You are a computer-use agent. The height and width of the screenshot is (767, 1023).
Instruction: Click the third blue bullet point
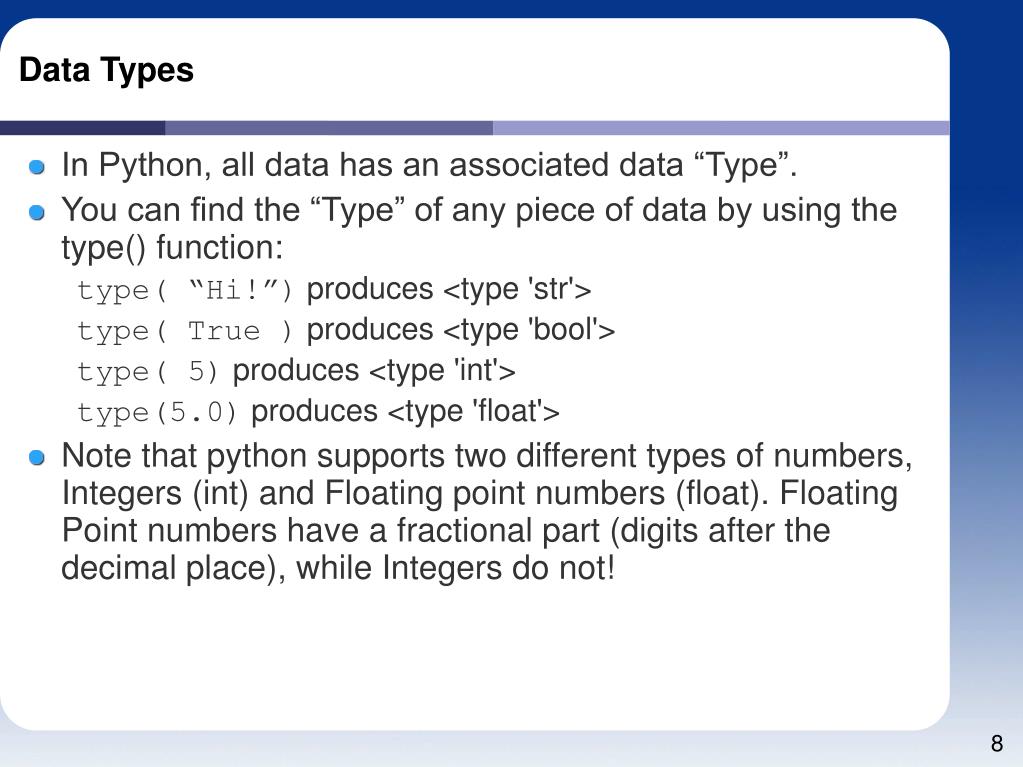pyautogui.click(x=37, y=458)
